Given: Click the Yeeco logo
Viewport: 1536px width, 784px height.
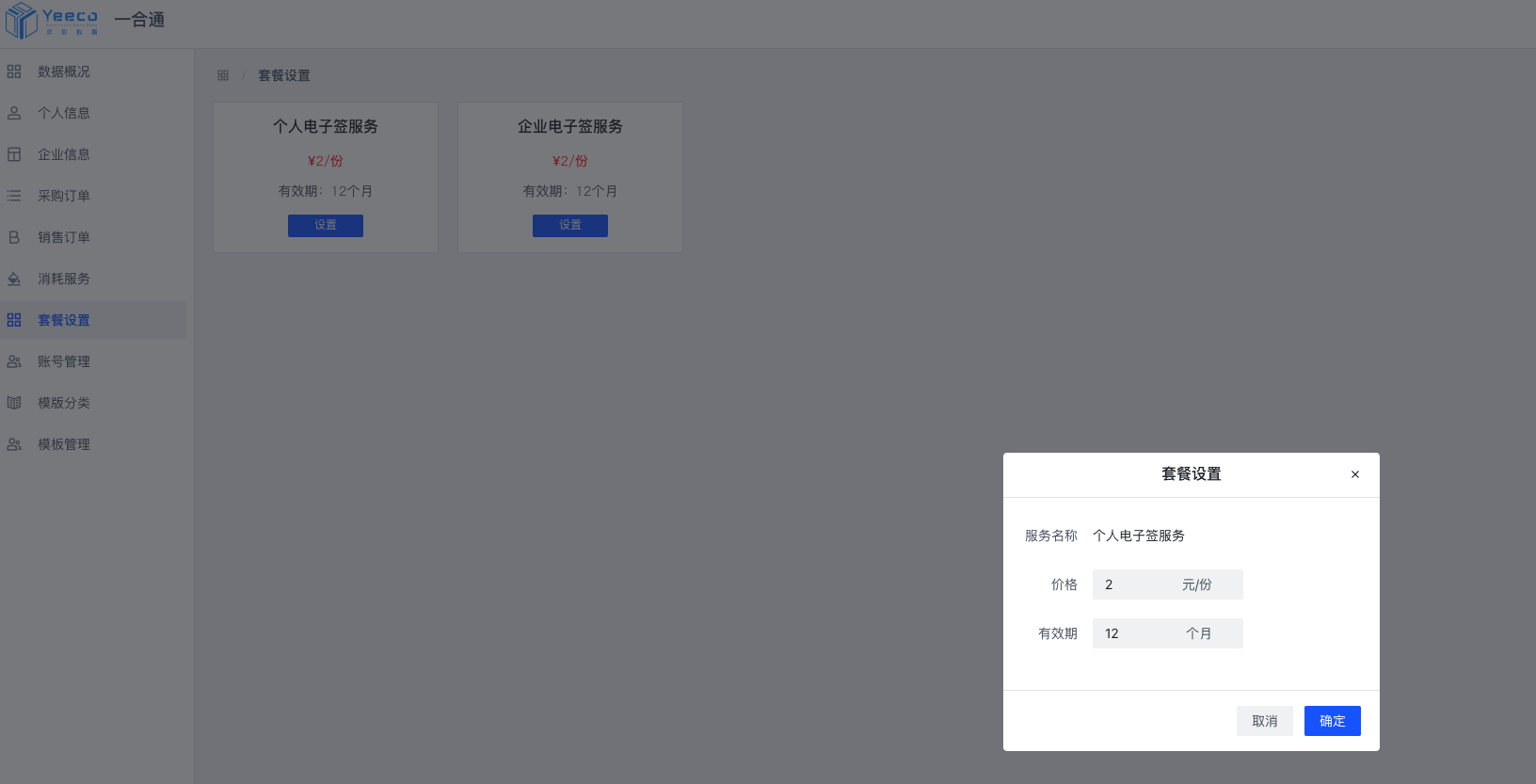Looking at the screenshot, I should click(52, 21).
